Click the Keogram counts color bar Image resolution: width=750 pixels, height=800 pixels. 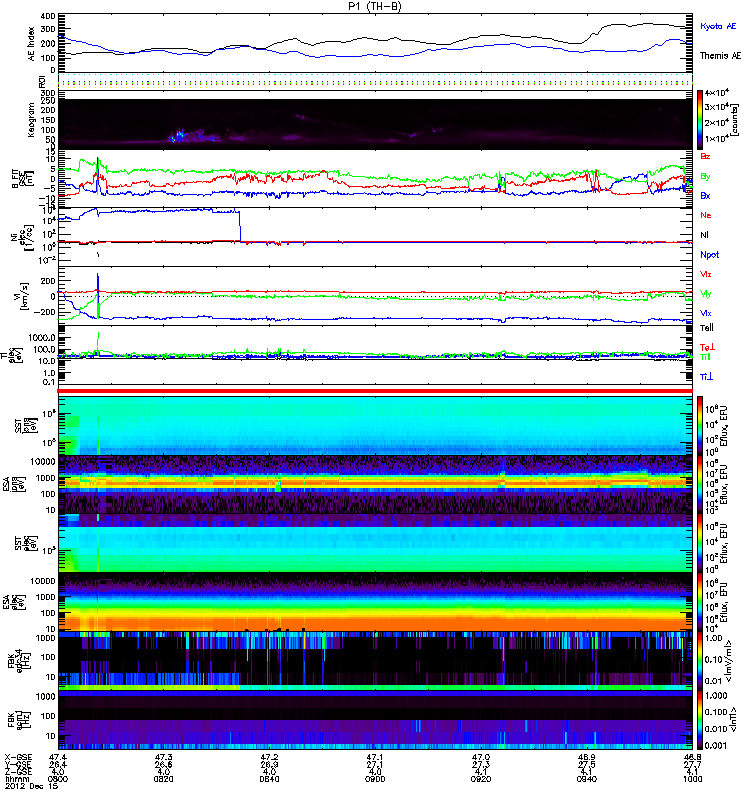702,119
